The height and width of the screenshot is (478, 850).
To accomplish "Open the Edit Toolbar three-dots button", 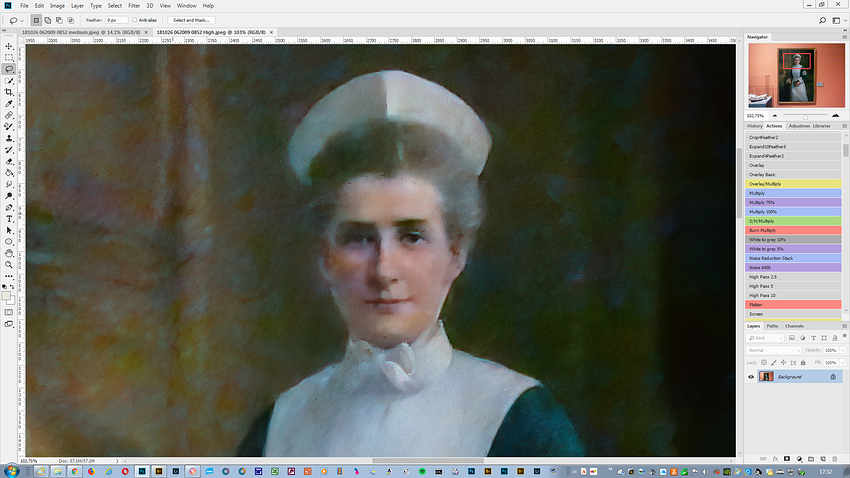I will [9, 276].
